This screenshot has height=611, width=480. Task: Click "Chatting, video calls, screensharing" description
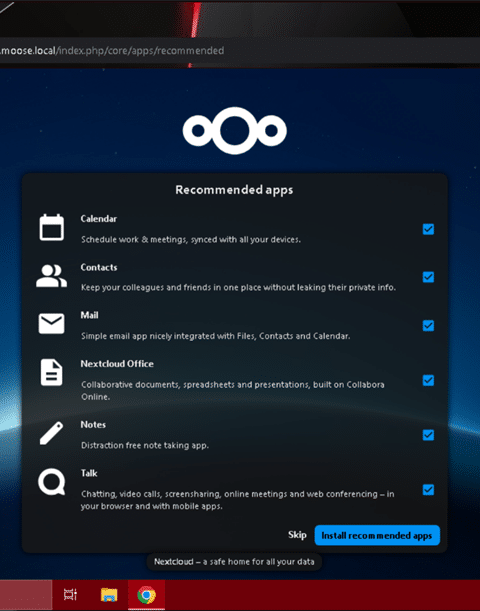238,500
